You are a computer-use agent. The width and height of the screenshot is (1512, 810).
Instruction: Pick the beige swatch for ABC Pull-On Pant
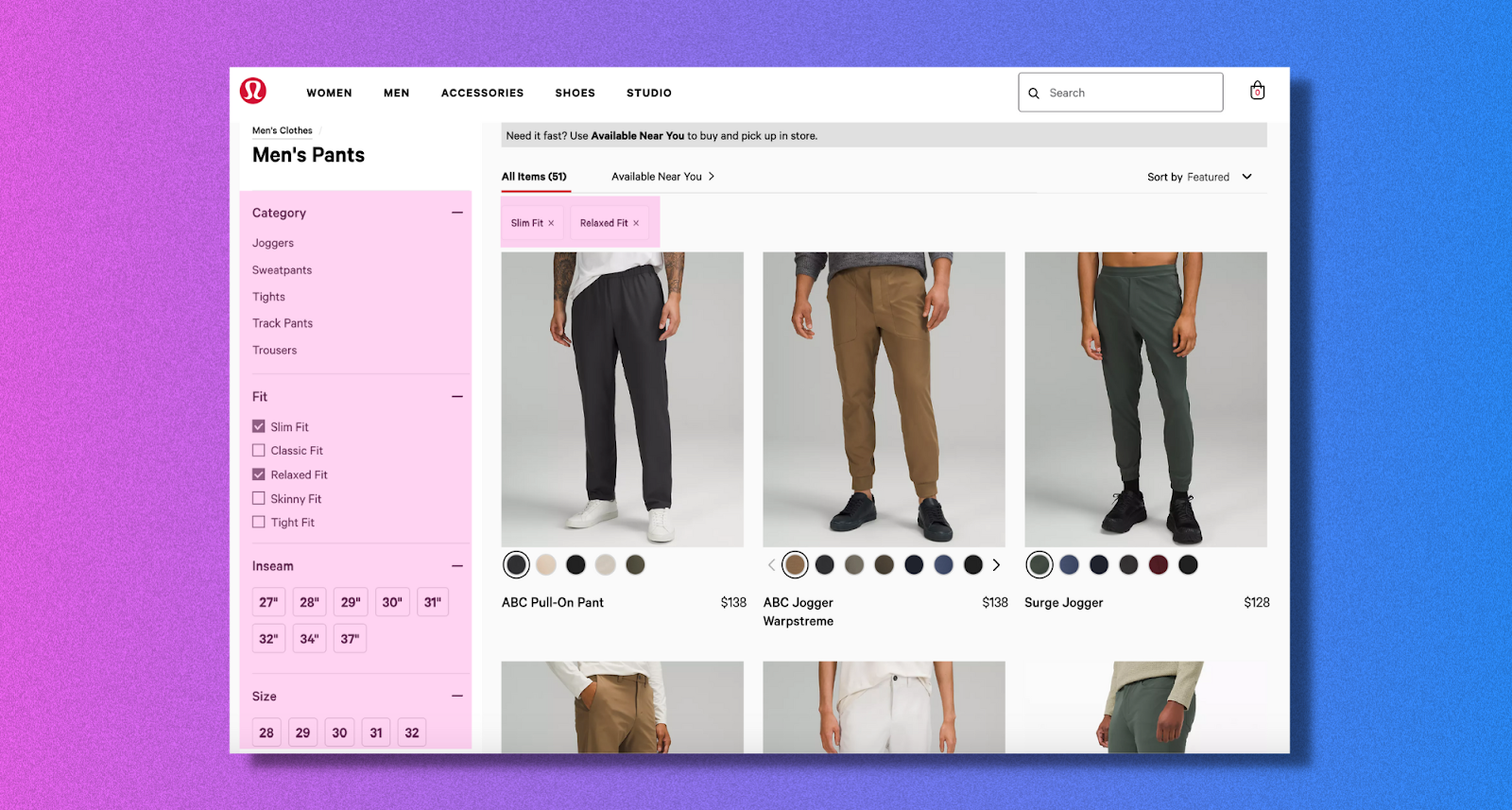click(546, 565)
